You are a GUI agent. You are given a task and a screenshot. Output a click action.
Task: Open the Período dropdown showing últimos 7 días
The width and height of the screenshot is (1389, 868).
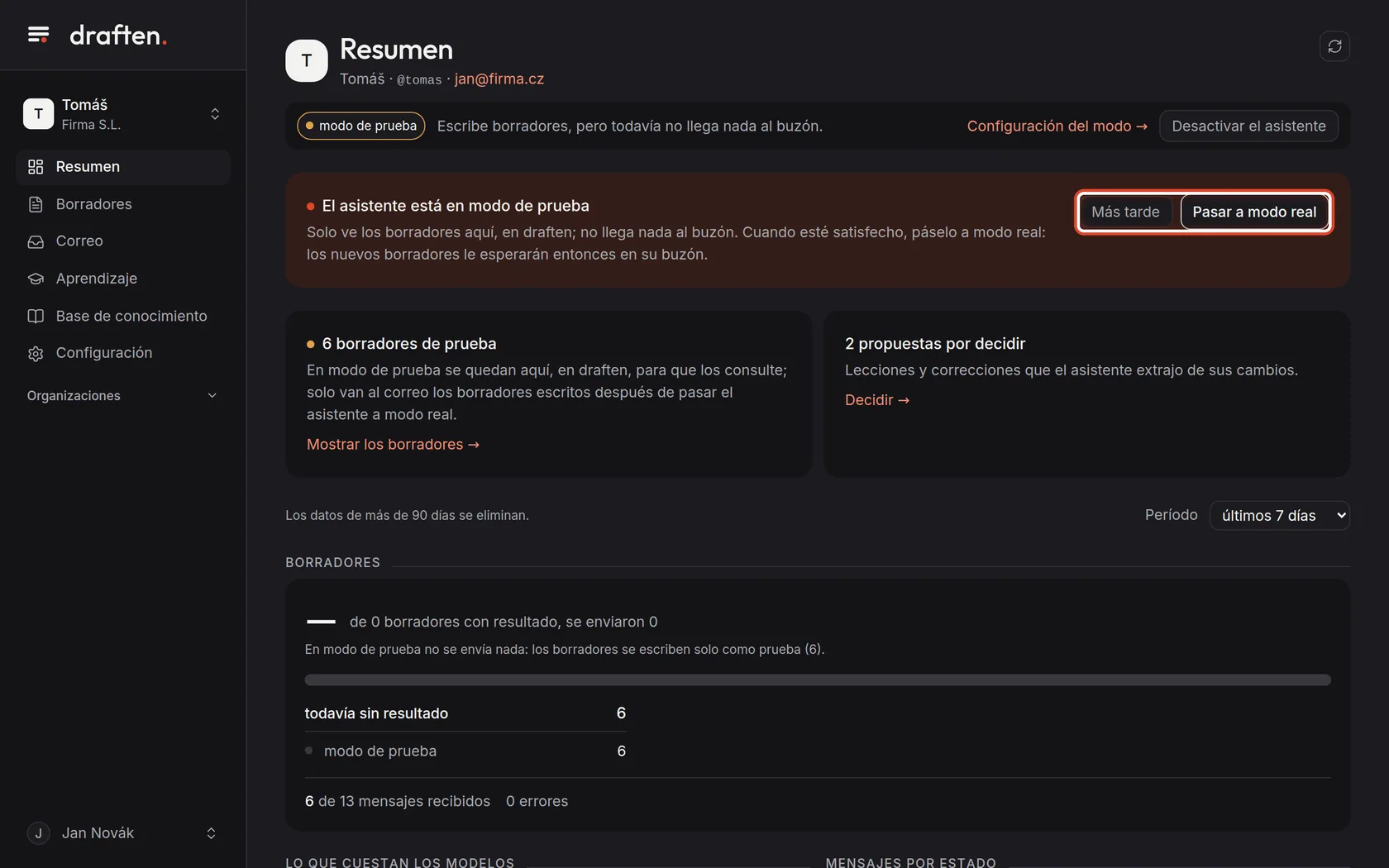(1279, 516)
